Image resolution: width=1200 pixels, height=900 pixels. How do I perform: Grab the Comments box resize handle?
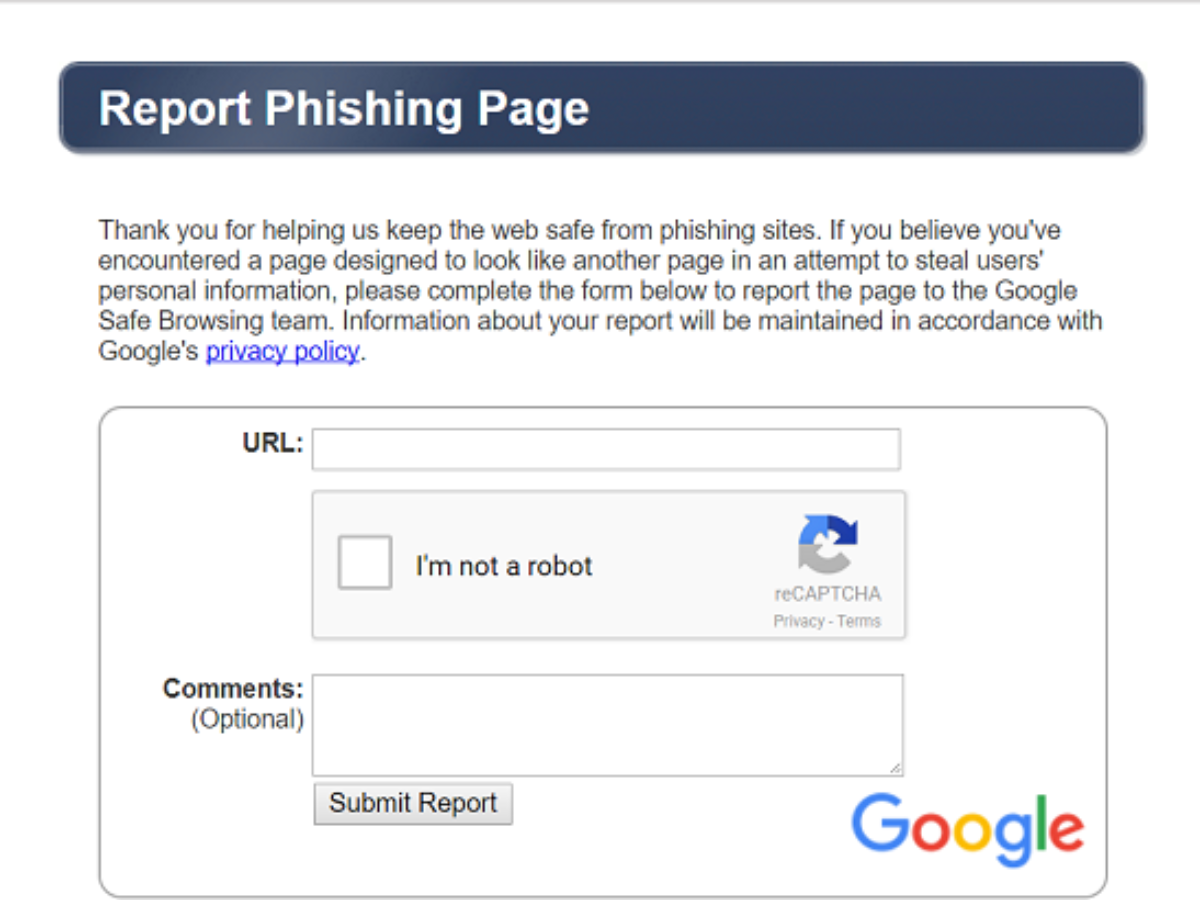(x=896, y=768)
